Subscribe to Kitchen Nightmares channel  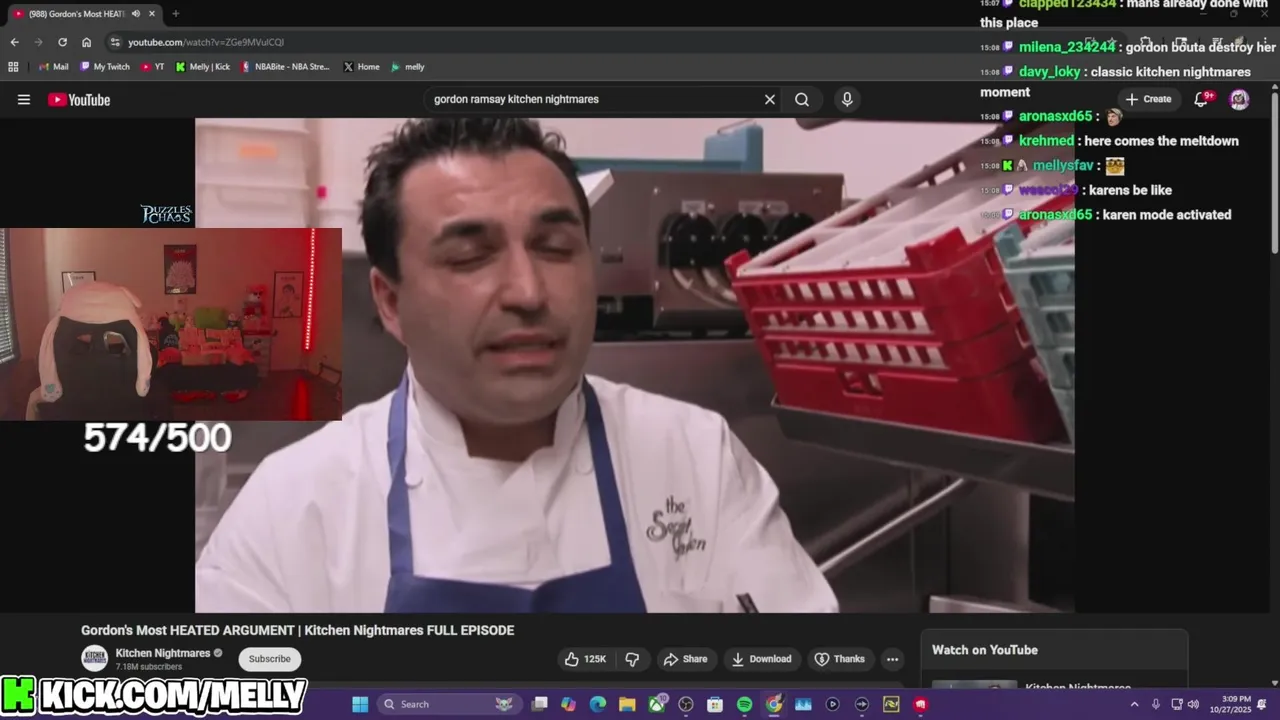270,659
